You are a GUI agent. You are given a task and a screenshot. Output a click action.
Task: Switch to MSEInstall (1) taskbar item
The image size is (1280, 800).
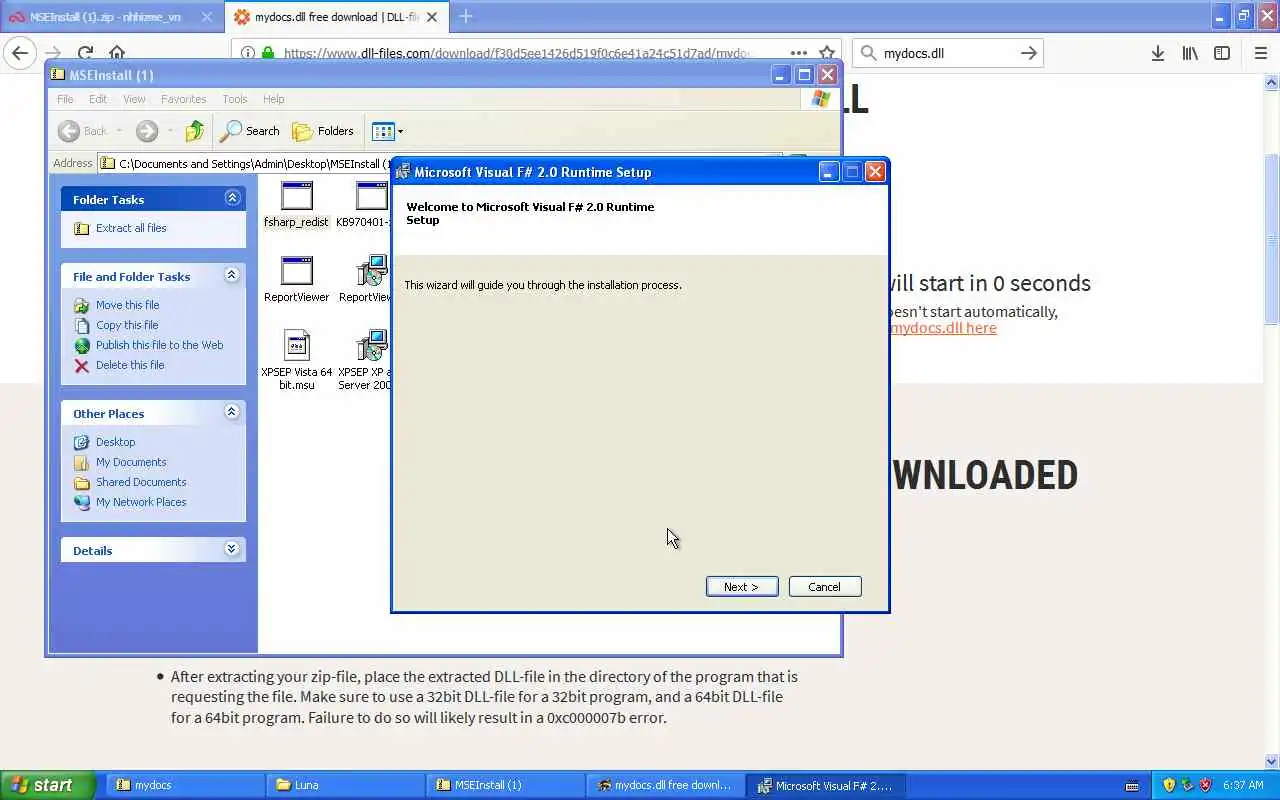coord(507,785)
